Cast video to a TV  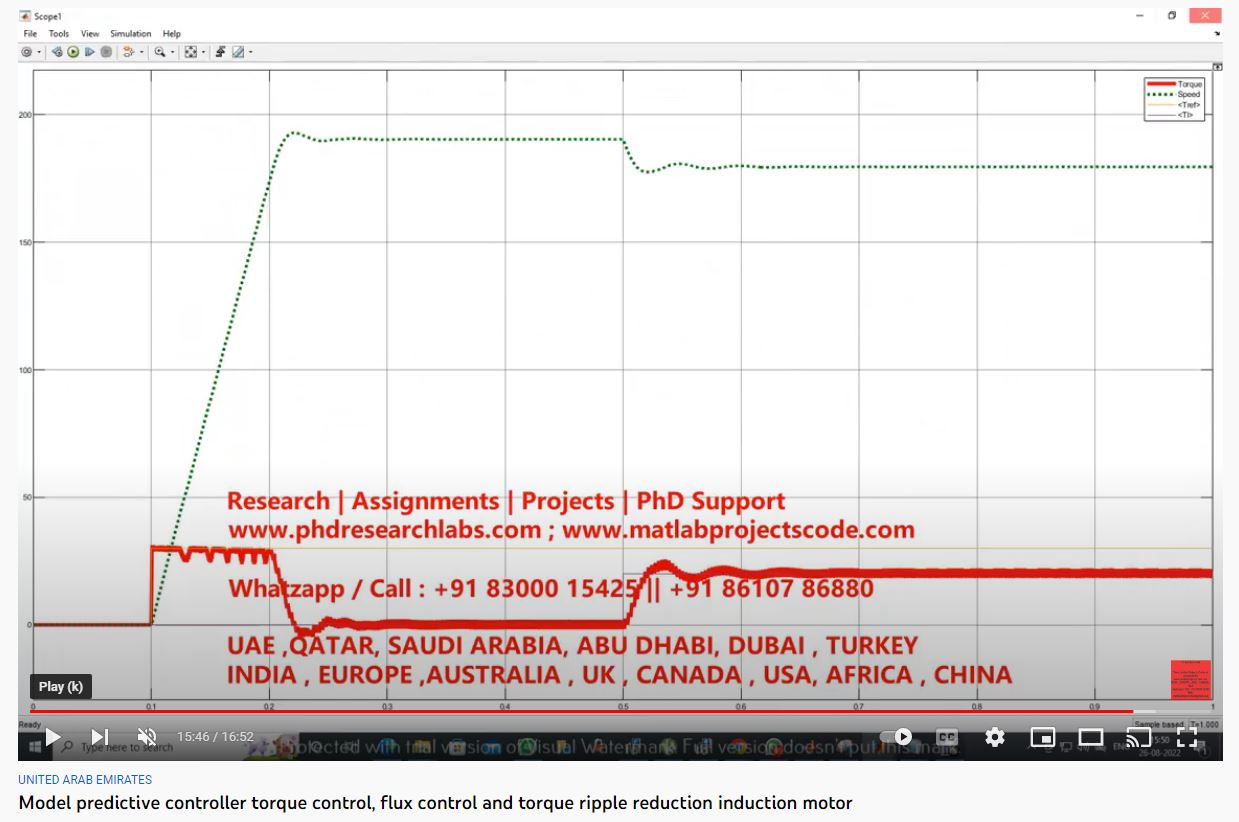pos(1138,737)
